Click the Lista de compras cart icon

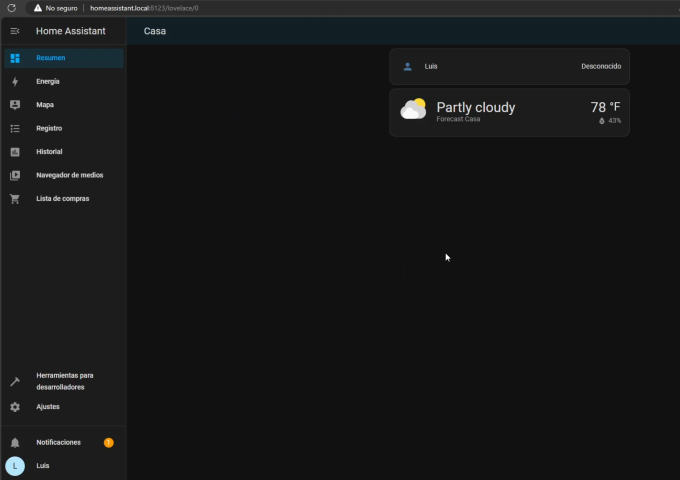15,199
